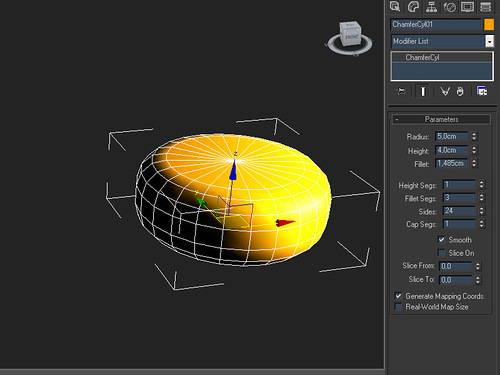Click the Fillet spinner arrows
The width and height of the screenshot is (500, 375).
pyautogui.click(x=474, y=163)
